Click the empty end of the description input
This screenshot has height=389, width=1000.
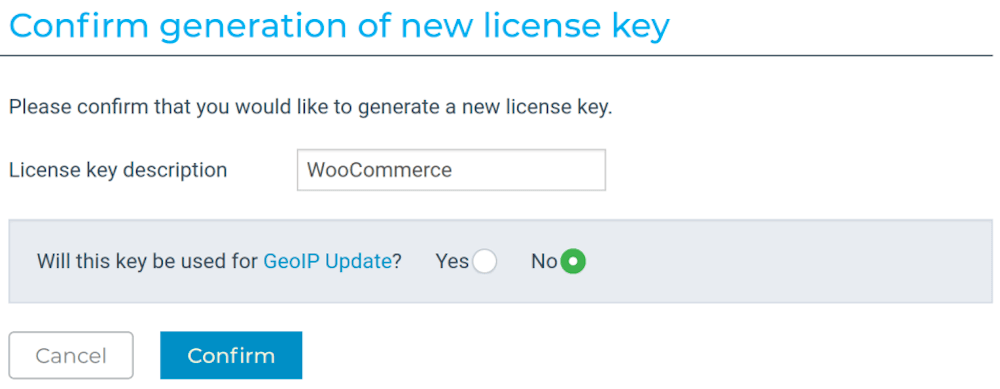coord(529,170)
